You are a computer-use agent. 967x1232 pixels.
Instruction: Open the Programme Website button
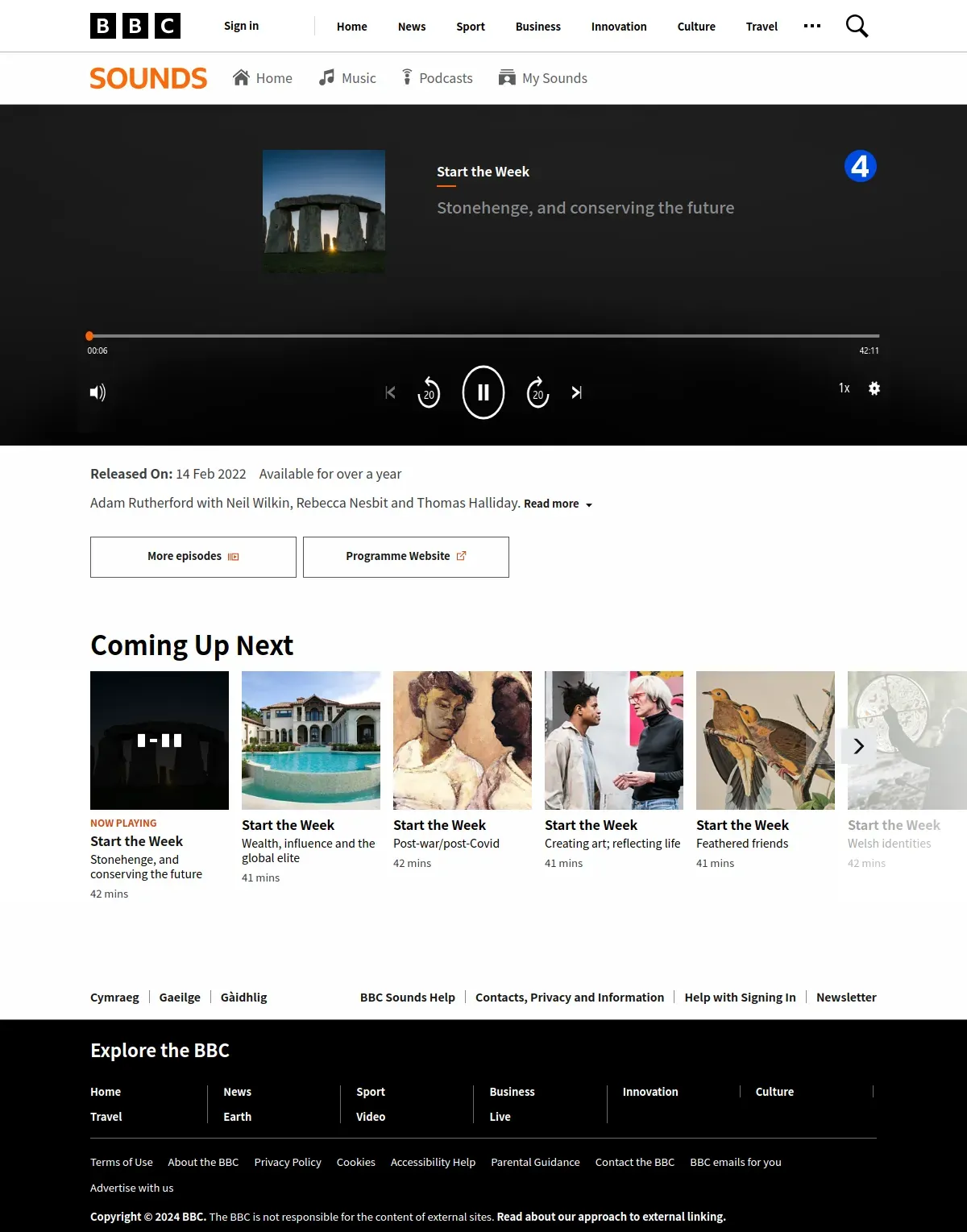pos(406,557)
